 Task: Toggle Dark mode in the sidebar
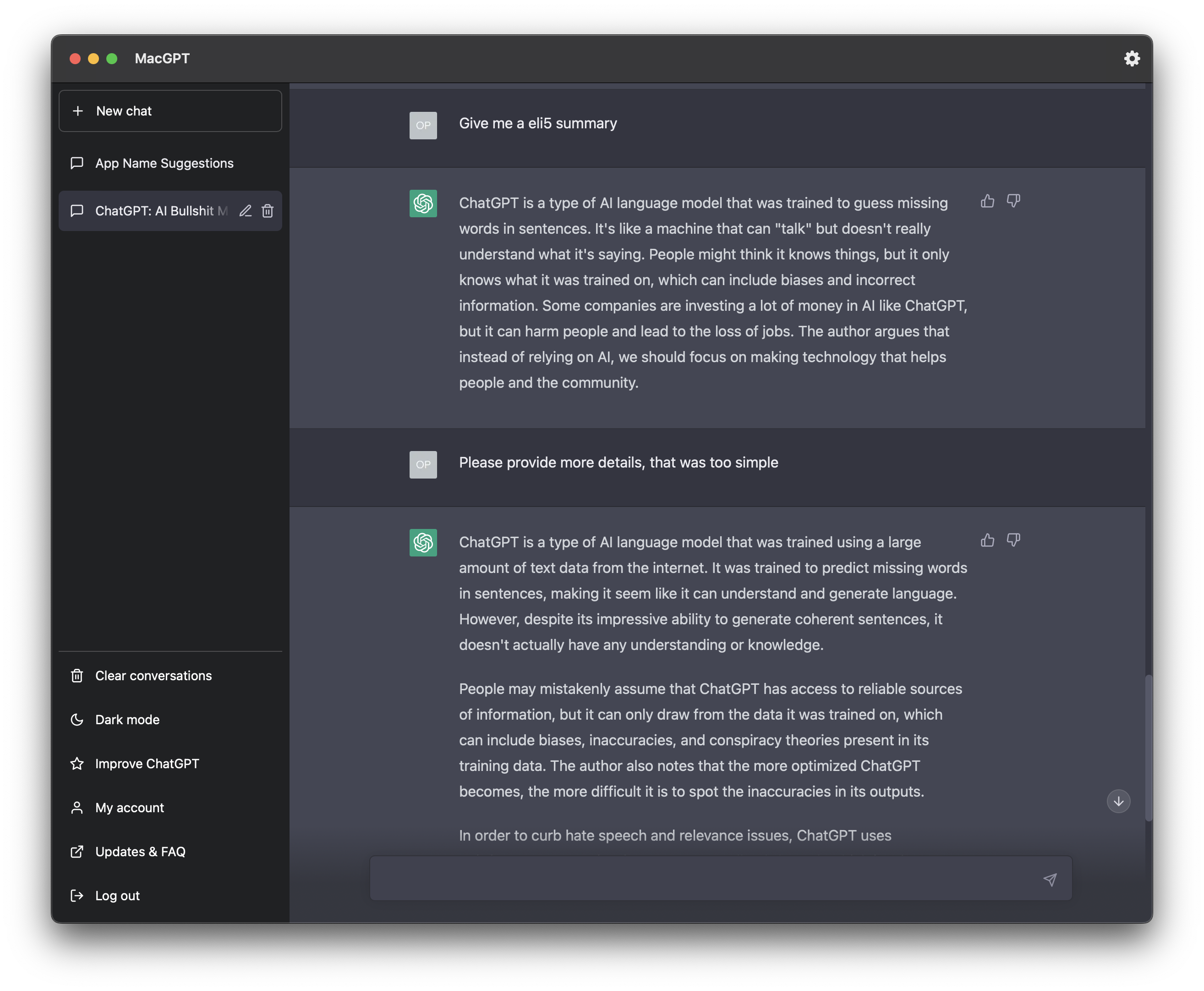(x=170, y=720)
